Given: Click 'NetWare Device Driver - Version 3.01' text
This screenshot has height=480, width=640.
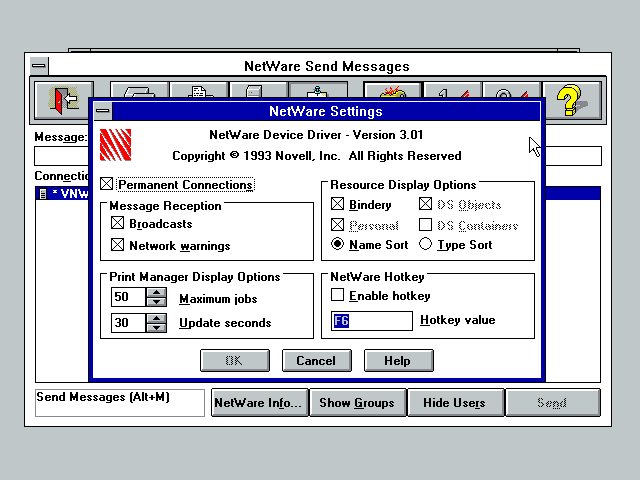Looking at the screenshot, I should 316,135.
